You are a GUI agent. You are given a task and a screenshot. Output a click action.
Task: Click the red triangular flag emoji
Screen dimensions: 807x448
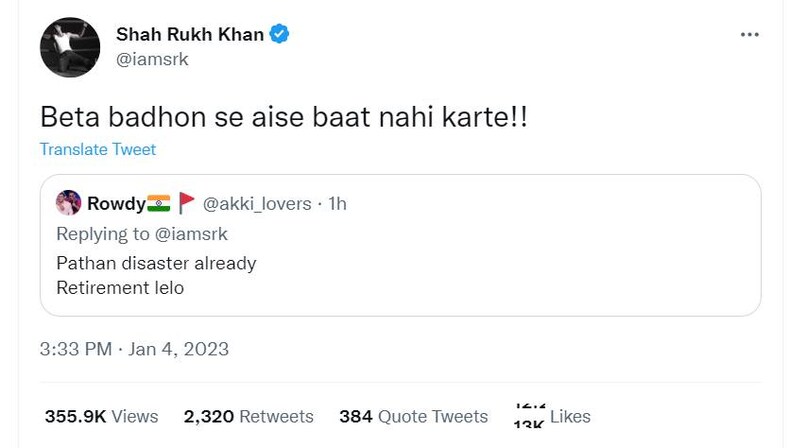pos(186,204)
